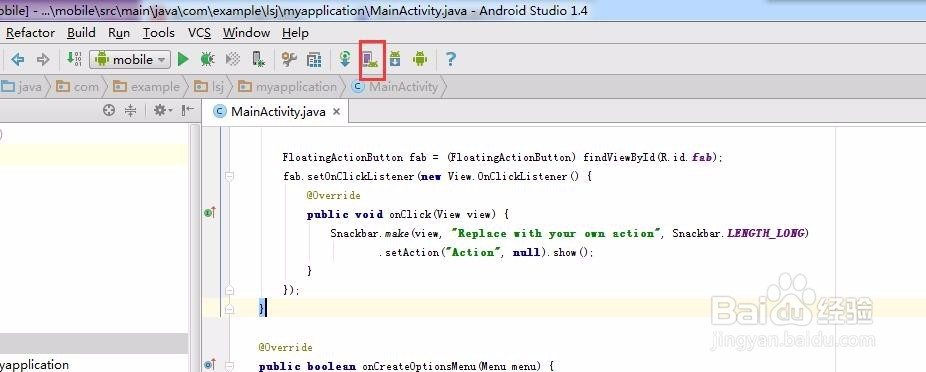The height and width of the screenshot is (372, 926).
Task: Open the Window menu
Action: click(x=246, y=33)
